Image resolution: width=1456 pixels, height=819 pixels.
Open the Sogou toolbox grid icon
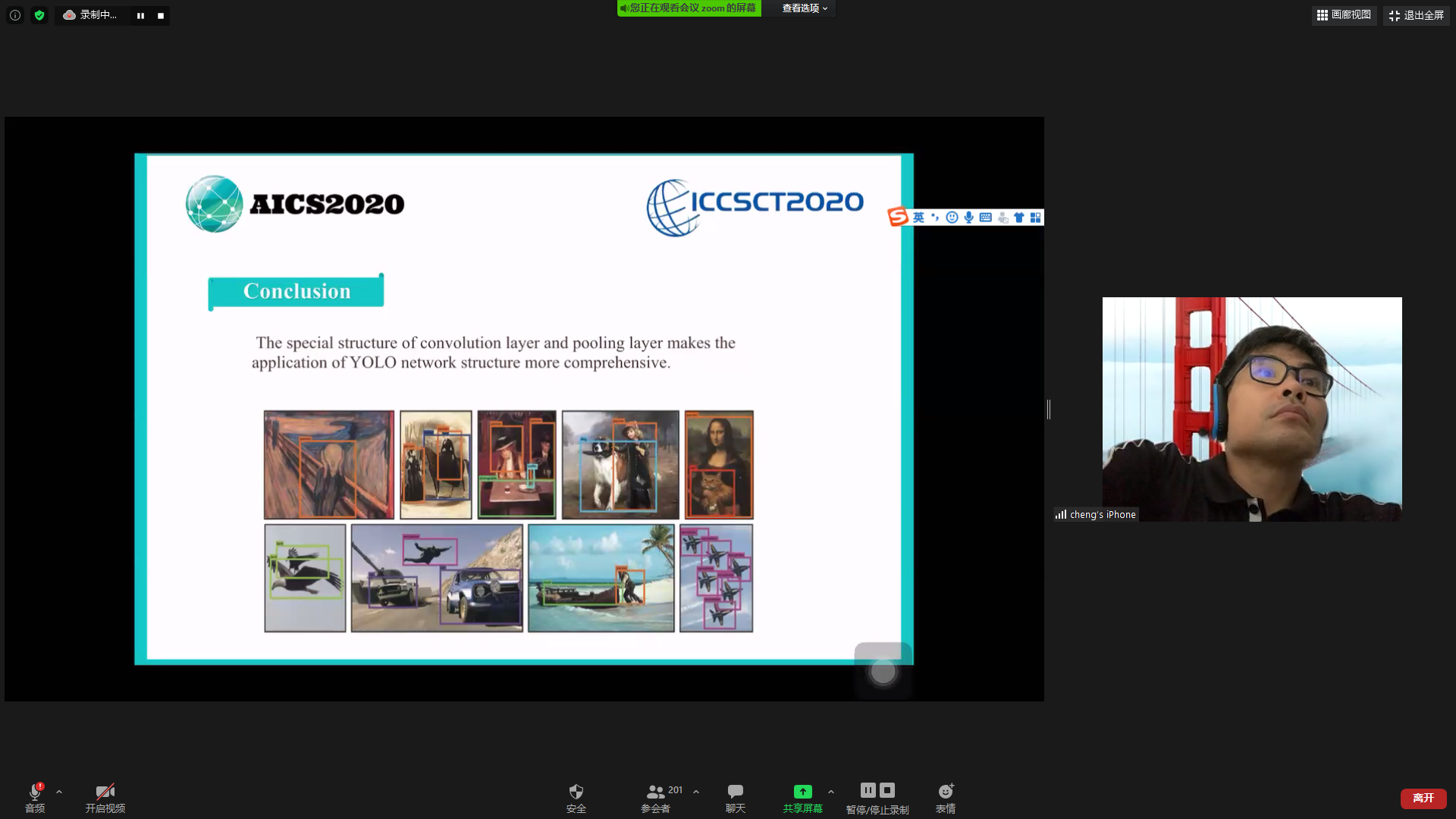(x=1036, y=218)
